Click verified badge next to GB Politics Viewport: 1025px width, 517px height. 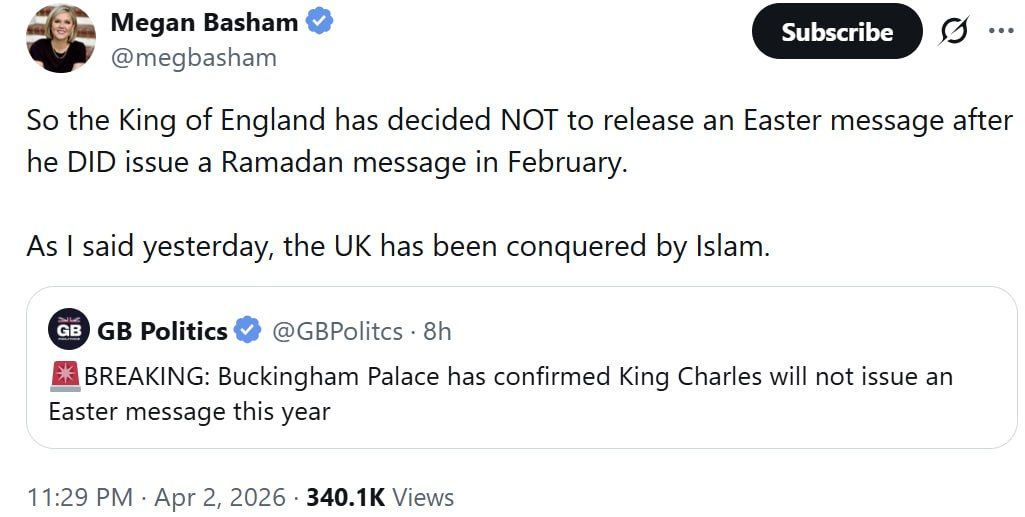(x=247, y=330)
